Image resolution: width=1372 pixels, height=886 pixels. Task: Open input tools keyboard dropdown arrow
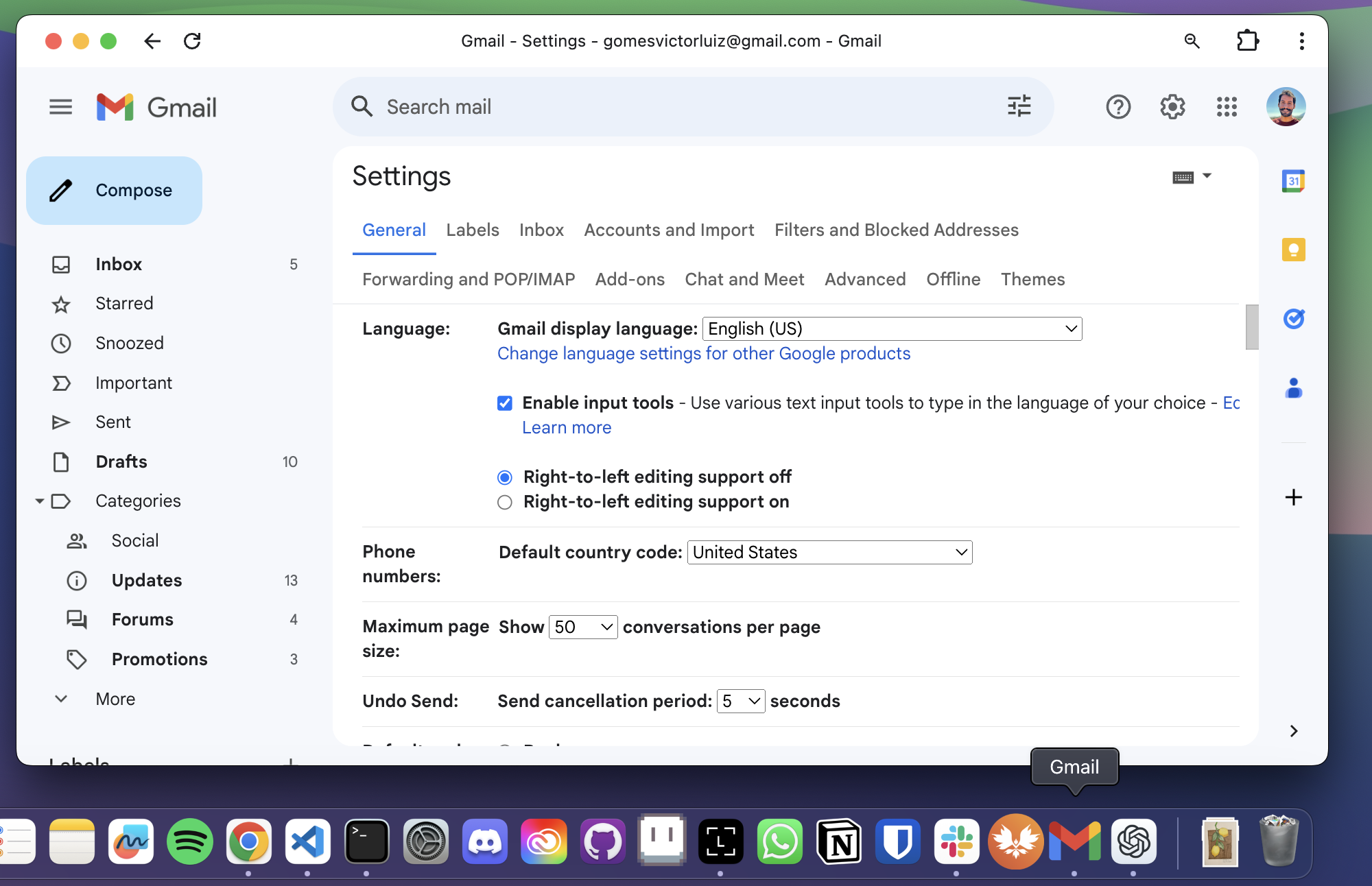coord(1207,176)
